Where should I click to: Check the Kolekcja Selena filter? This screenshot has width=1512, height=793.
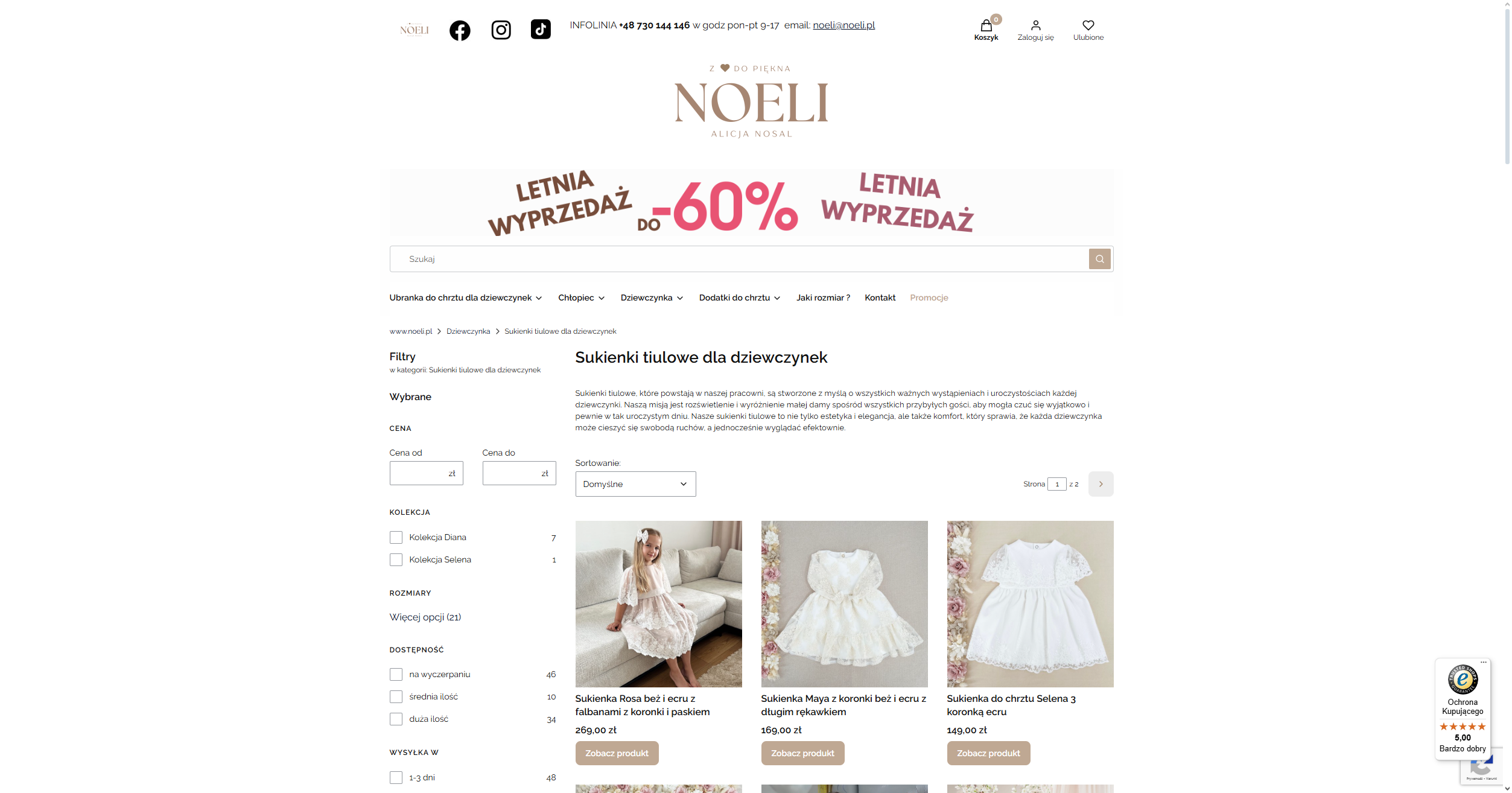[x=396, y=559]
